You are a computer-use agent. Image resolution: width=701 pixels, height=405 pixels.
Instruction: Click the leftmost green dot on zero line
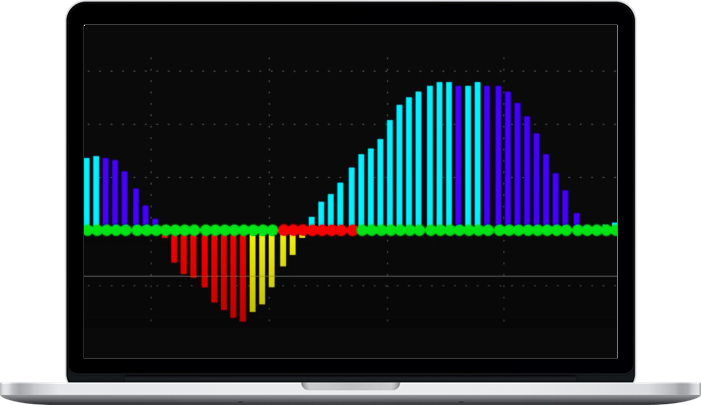coord(89,230)
